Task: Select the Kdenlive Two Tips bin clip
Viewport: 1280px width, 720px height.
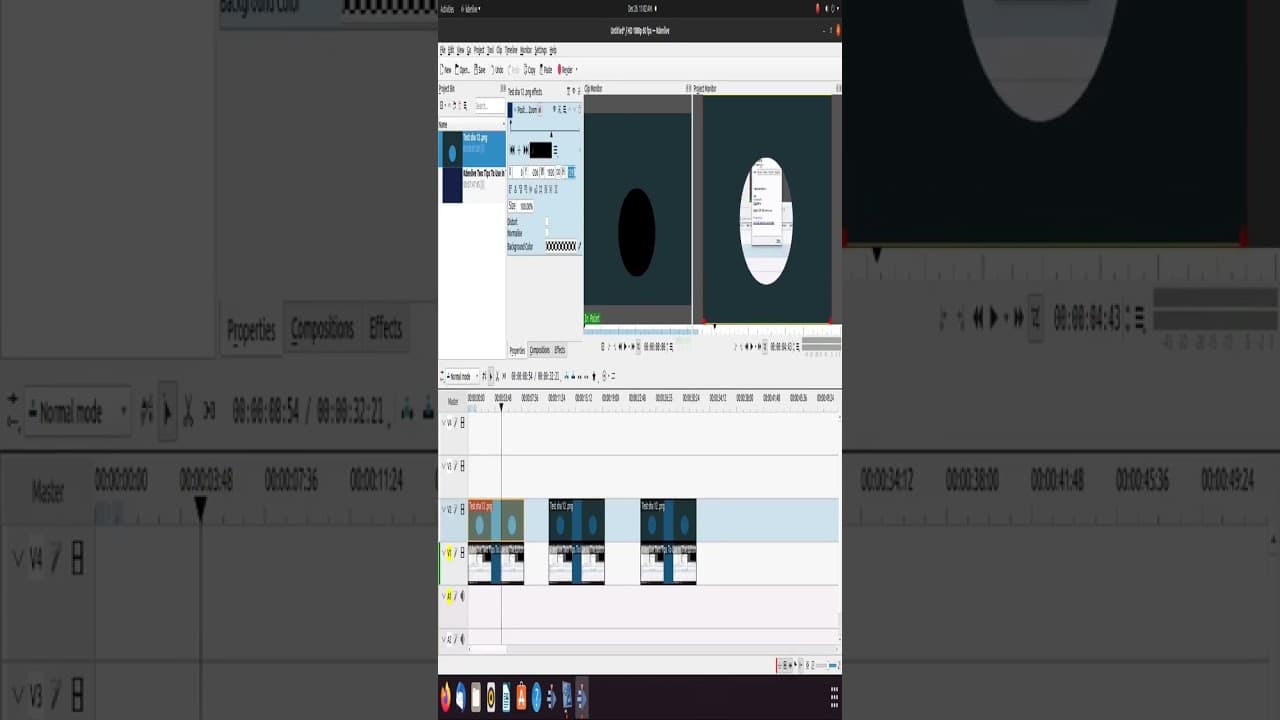Action: [472, 185]
